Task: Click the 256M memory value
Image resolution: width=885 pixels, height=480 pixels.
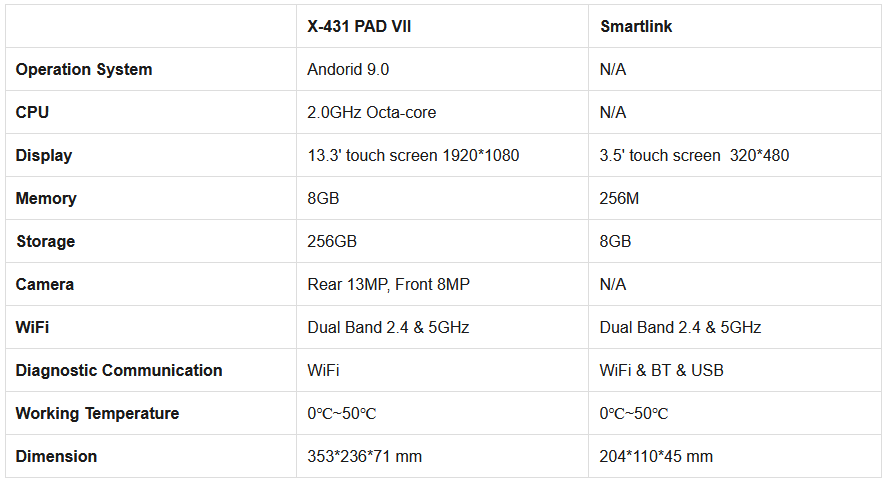Action: coord(619,198)
